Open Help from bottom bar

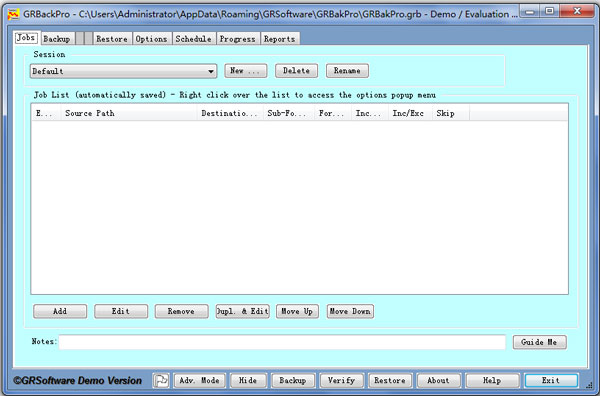pos(492,380)
